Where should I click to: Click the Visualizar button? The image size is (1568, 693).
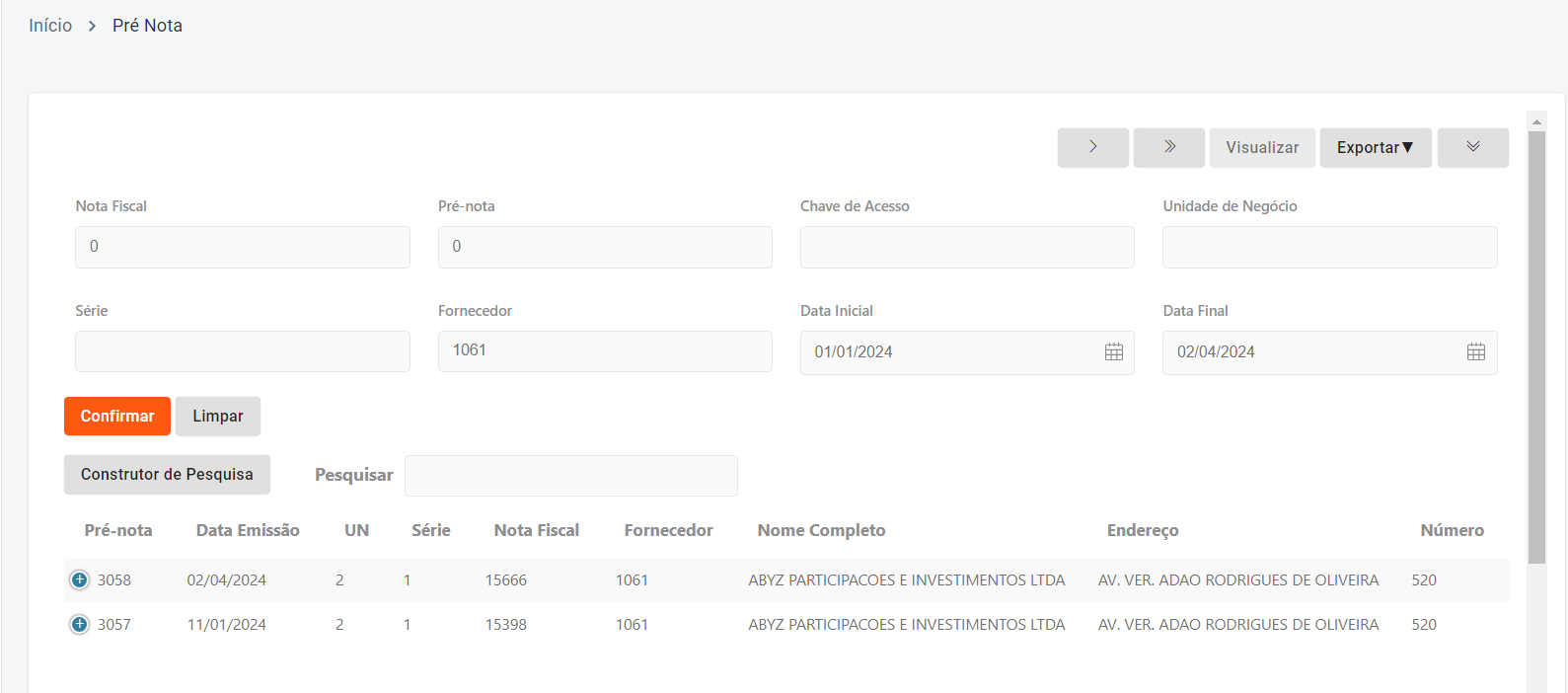(x=1262, y=148)
